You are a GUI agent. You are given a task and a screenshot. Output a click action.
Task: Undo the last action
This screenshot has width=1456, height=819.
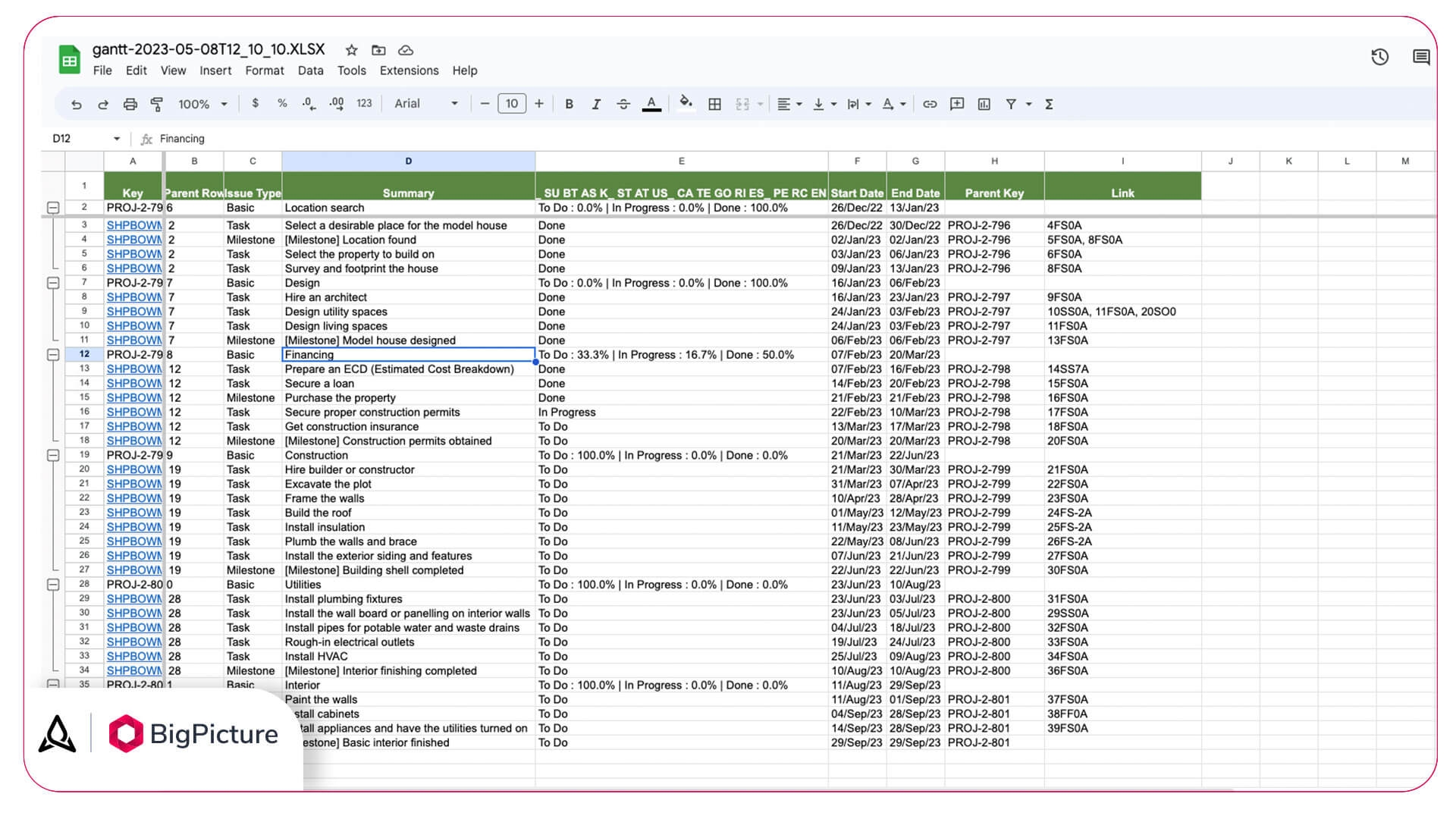[x=76, y=104]
